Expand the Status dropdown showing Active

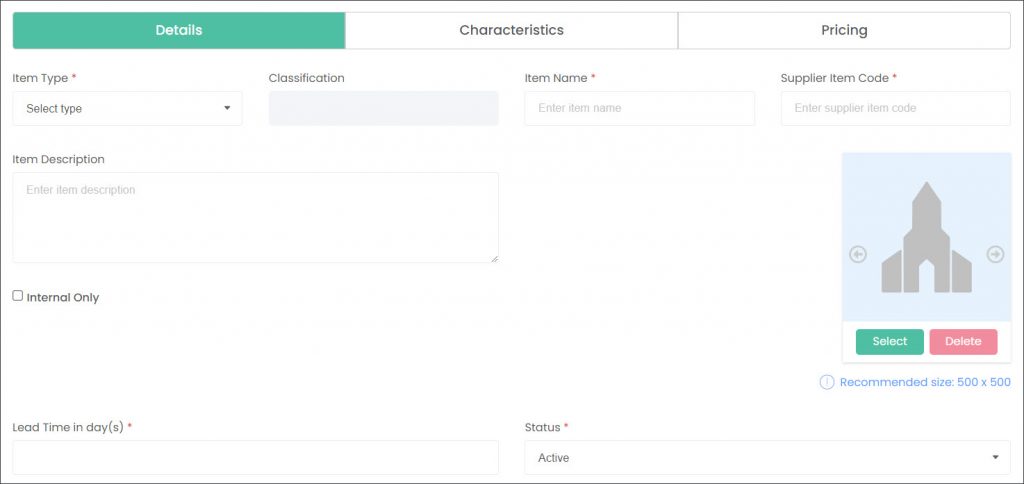(767, 458)
